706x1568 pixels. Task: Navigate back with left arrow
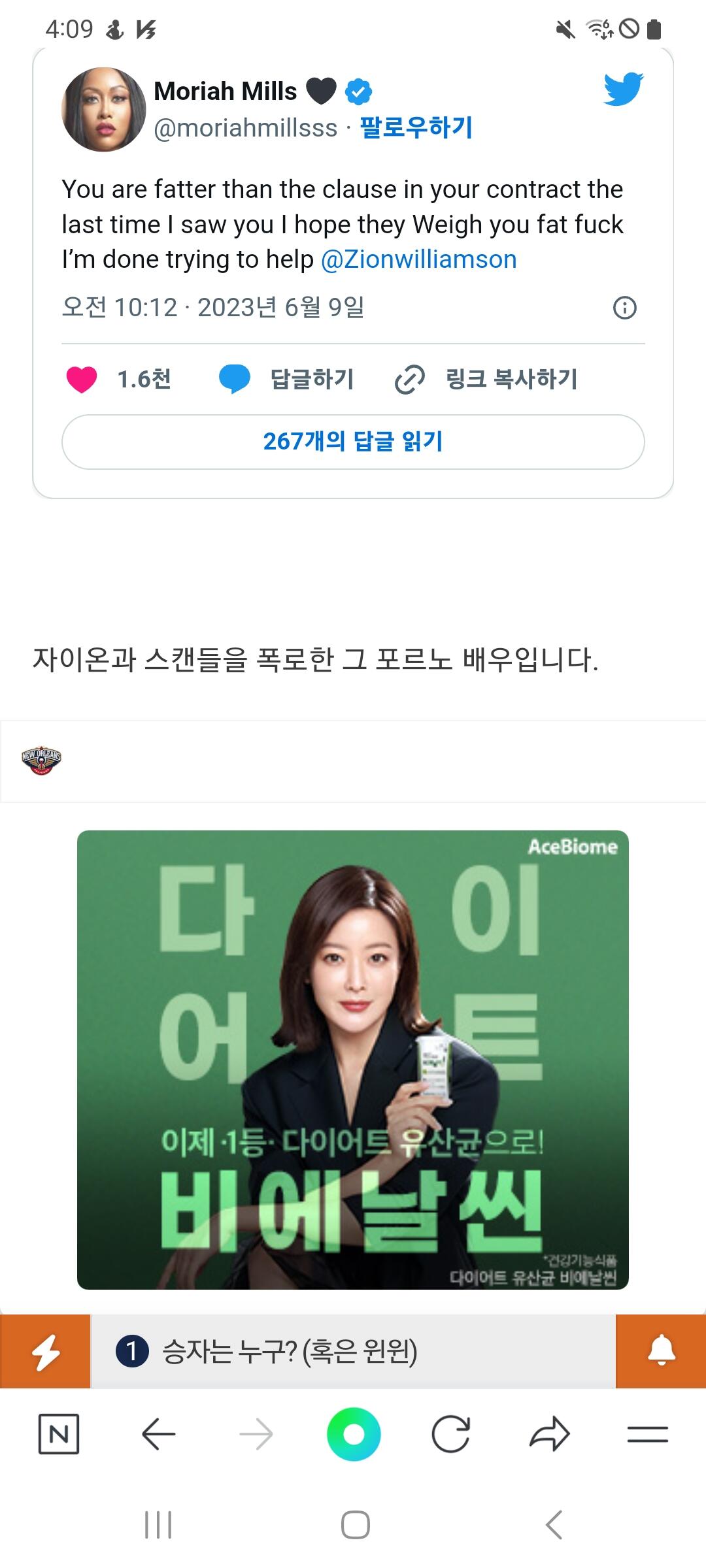click(x=158, y=1434)
